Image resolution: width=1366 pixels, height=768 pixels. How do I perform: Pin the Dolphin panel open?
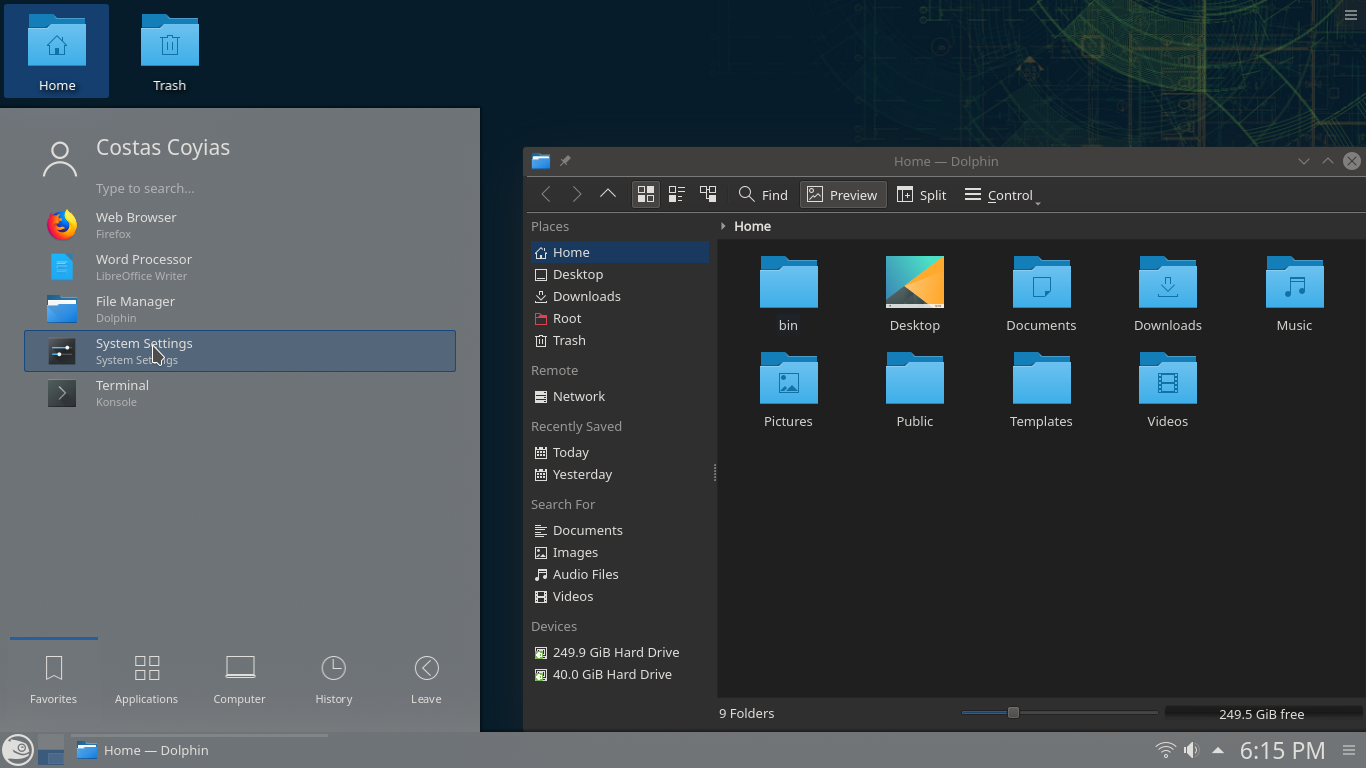point(565,160)
